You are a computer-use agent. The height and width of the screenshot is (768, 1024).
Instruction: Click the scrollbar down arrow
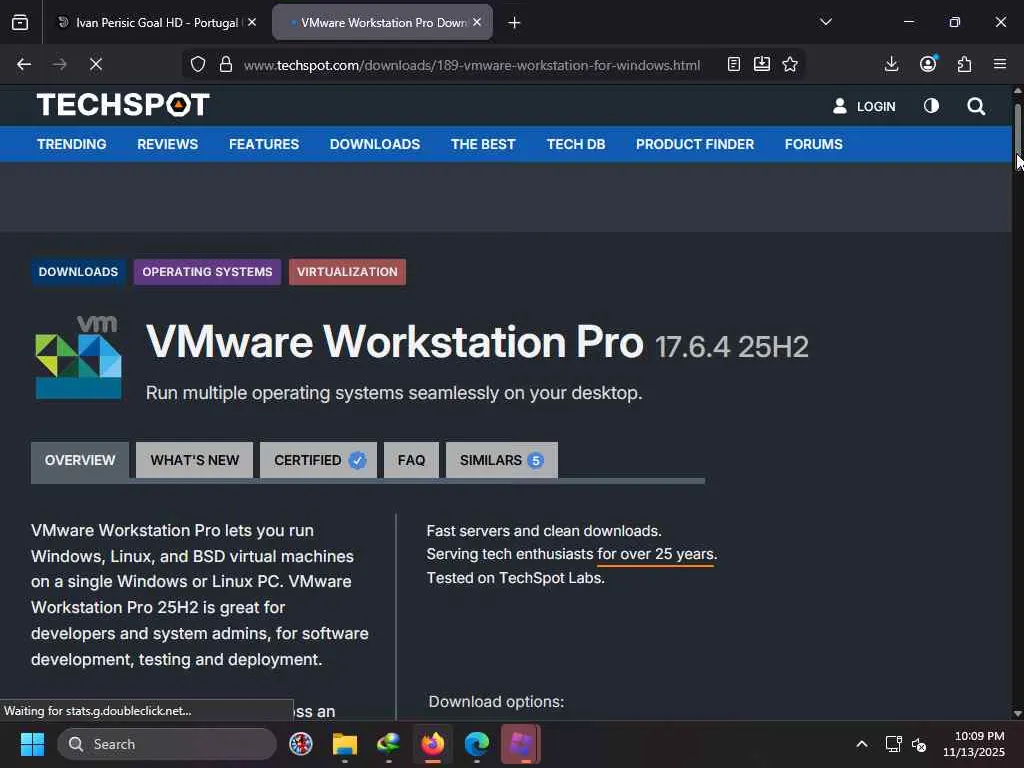click(x=1017, y=714)
